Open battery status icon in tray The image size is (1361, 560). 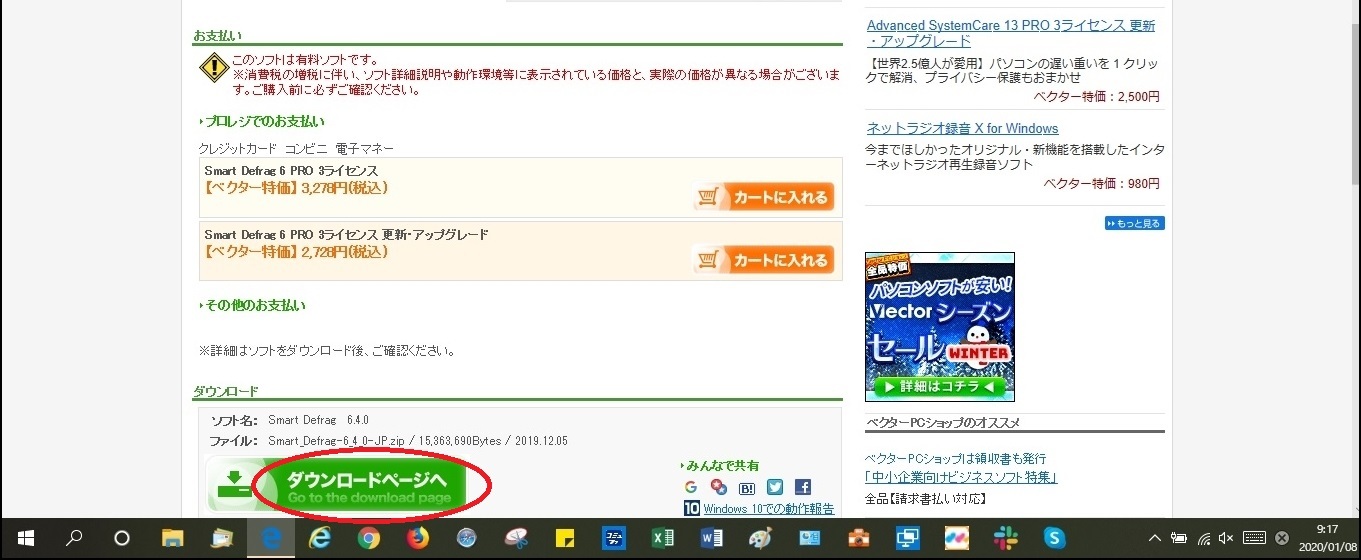(x=1180, y=538)
